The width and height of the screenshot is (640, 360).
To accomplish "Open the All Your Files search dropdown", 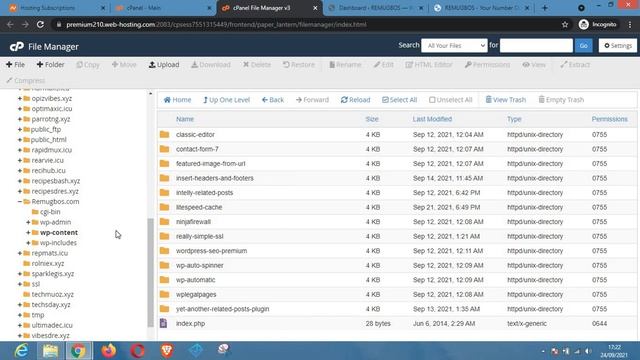I will [x=454, y=45].
